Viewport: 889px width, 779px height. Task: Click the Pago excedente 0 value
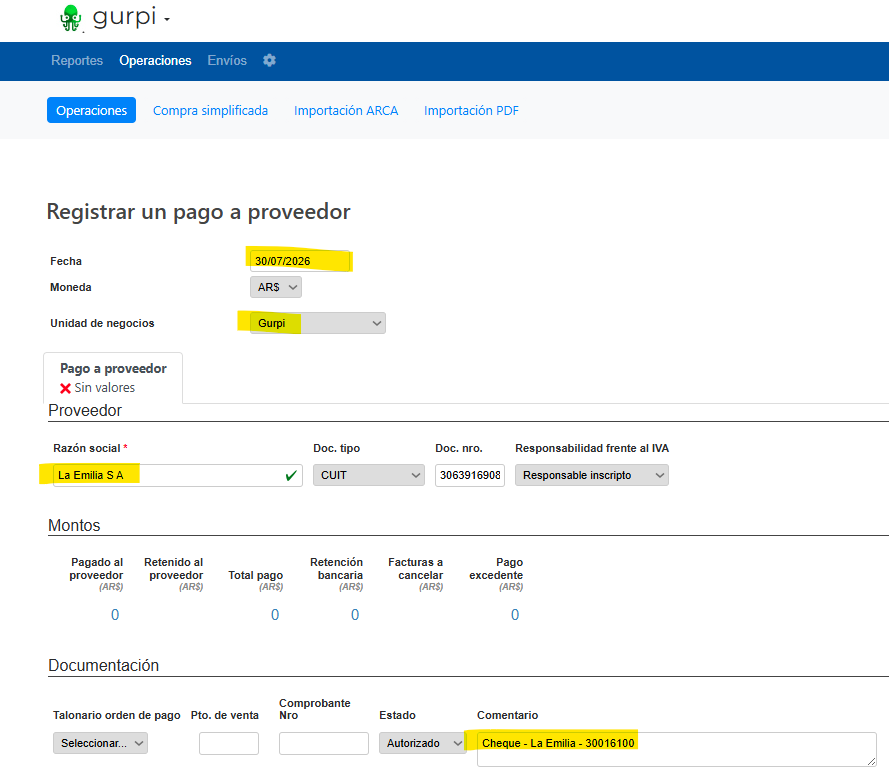click(515, 615)
